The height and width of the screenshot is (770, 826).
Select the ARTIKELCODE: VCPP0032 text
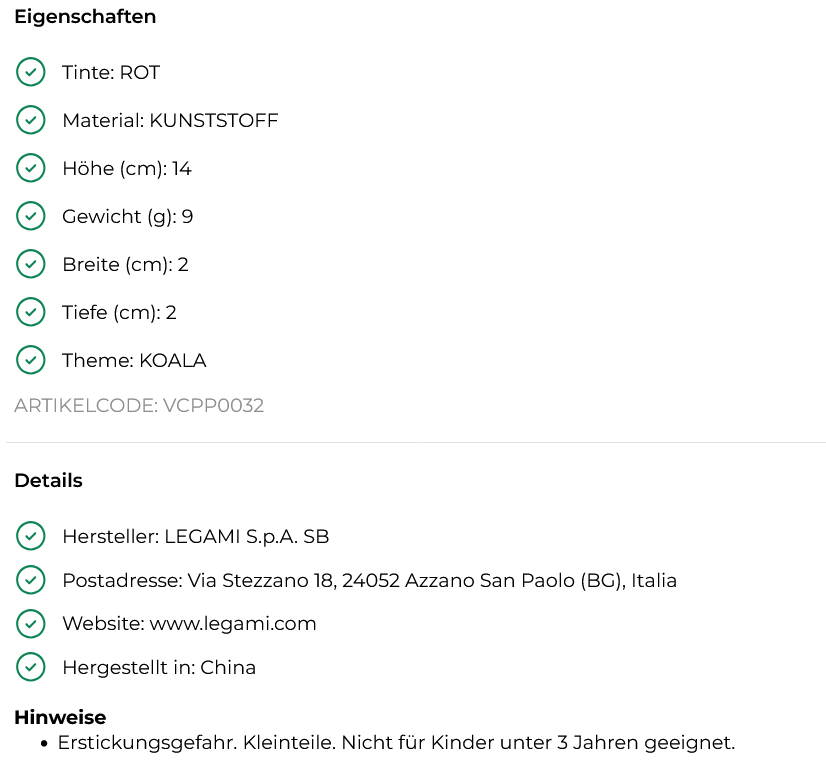pyautogui.click(x=139, y=406)
